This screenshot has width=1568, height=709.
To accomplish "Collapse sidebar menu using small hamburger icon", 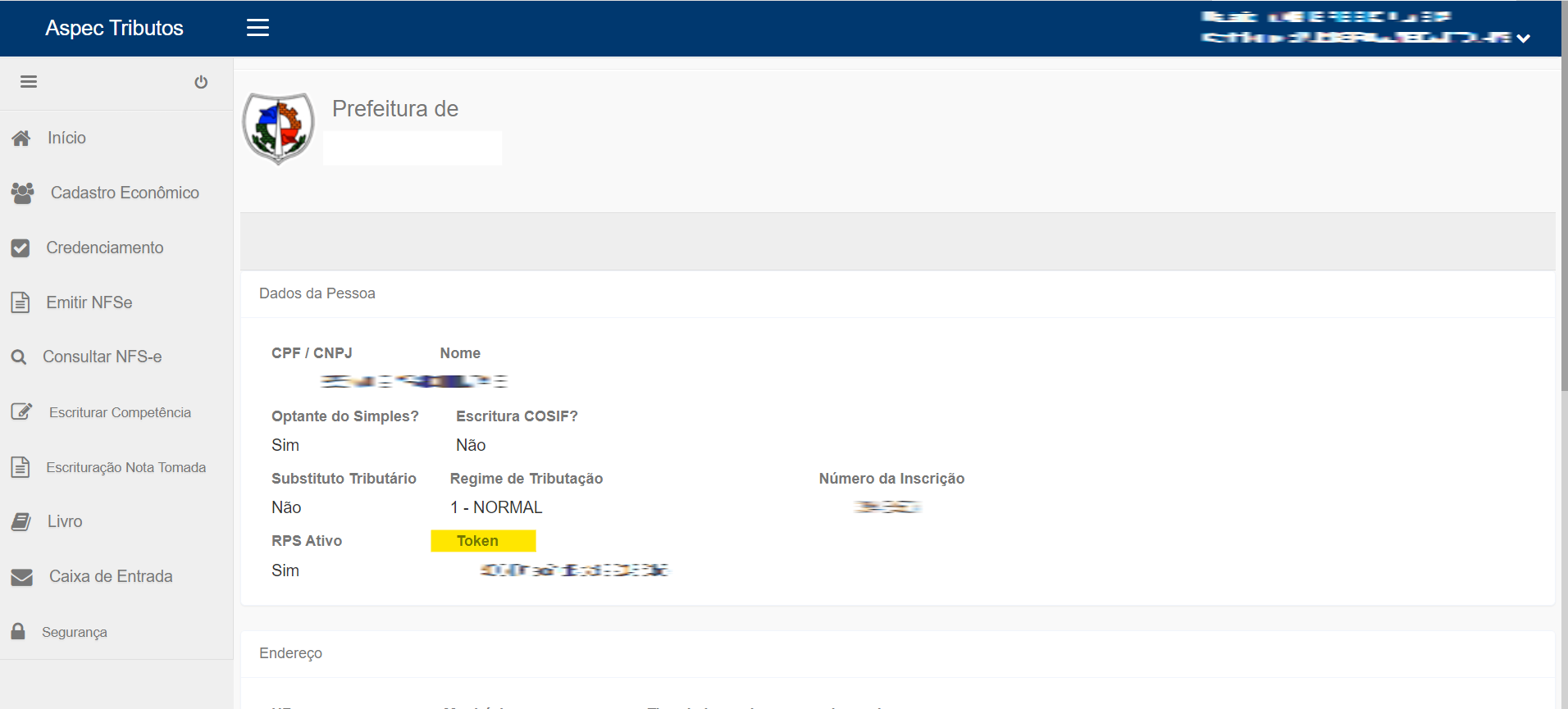I will 29,82.
